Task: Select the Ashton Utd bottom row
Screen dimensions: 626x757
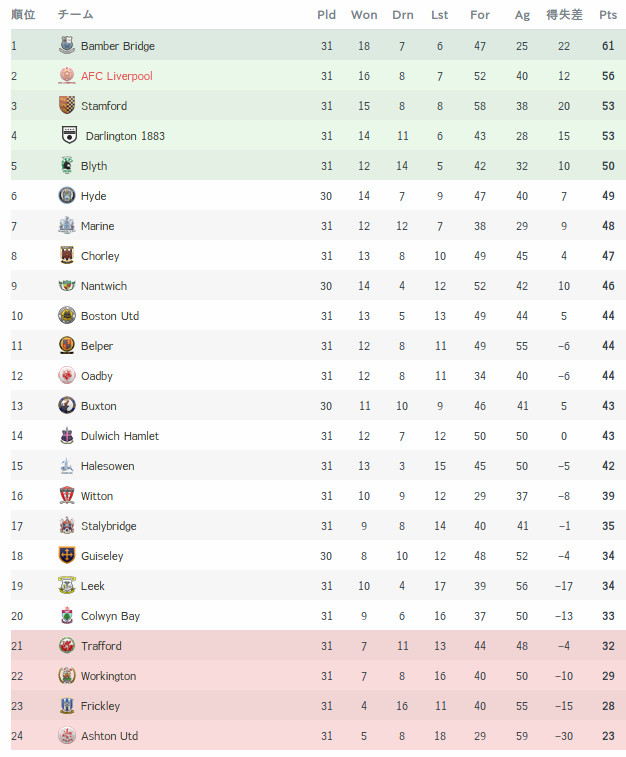Action: pyautogui.click(x=319, y=735)
